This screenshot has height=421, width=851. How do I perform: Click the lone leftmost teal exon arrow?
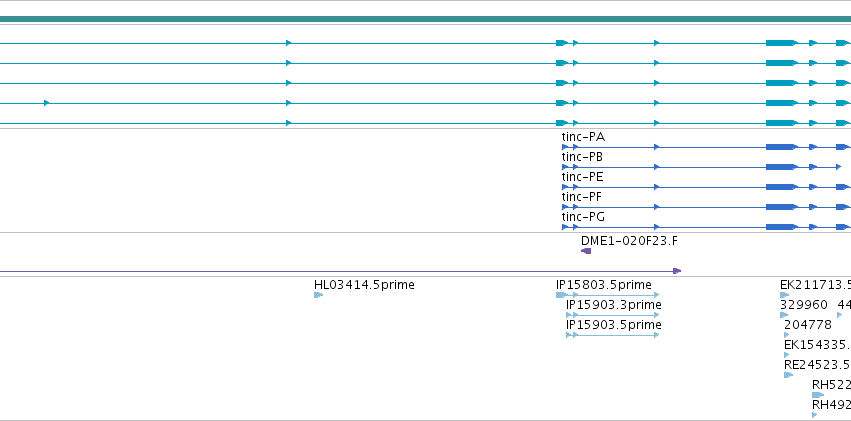click(x=47, y=103)
